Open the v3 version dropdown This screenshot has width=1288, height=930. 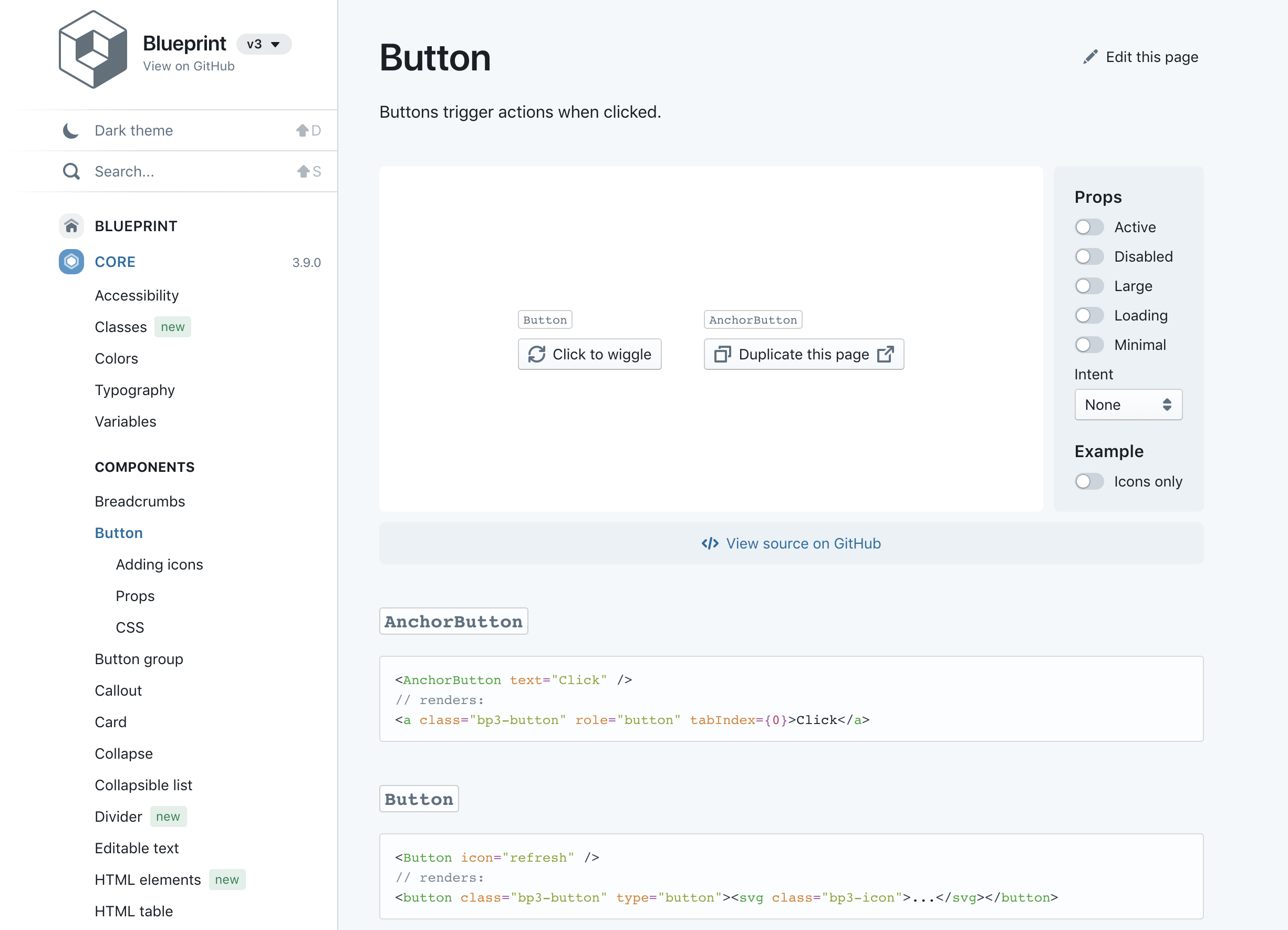click(264, 44)
